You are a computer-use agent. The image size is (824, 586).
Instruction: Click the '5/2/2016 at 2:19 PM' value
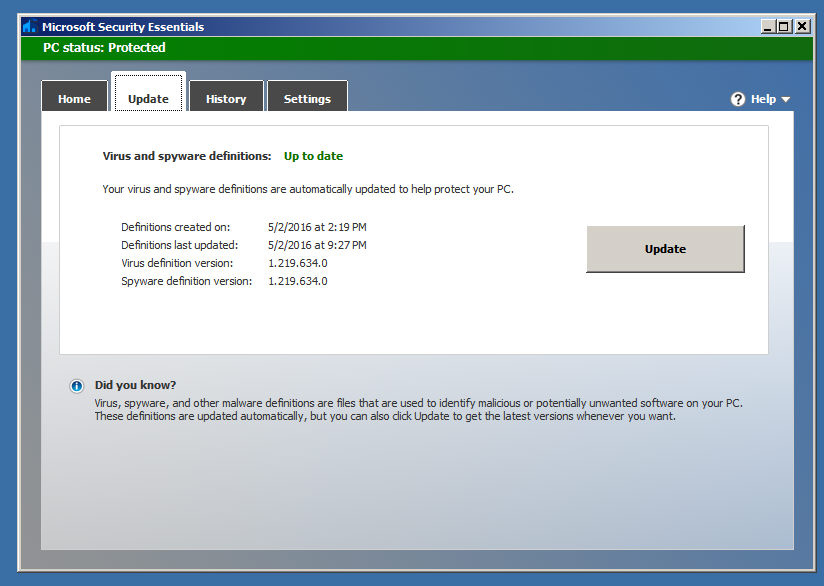pyautogui.click(x=317, y=227)
